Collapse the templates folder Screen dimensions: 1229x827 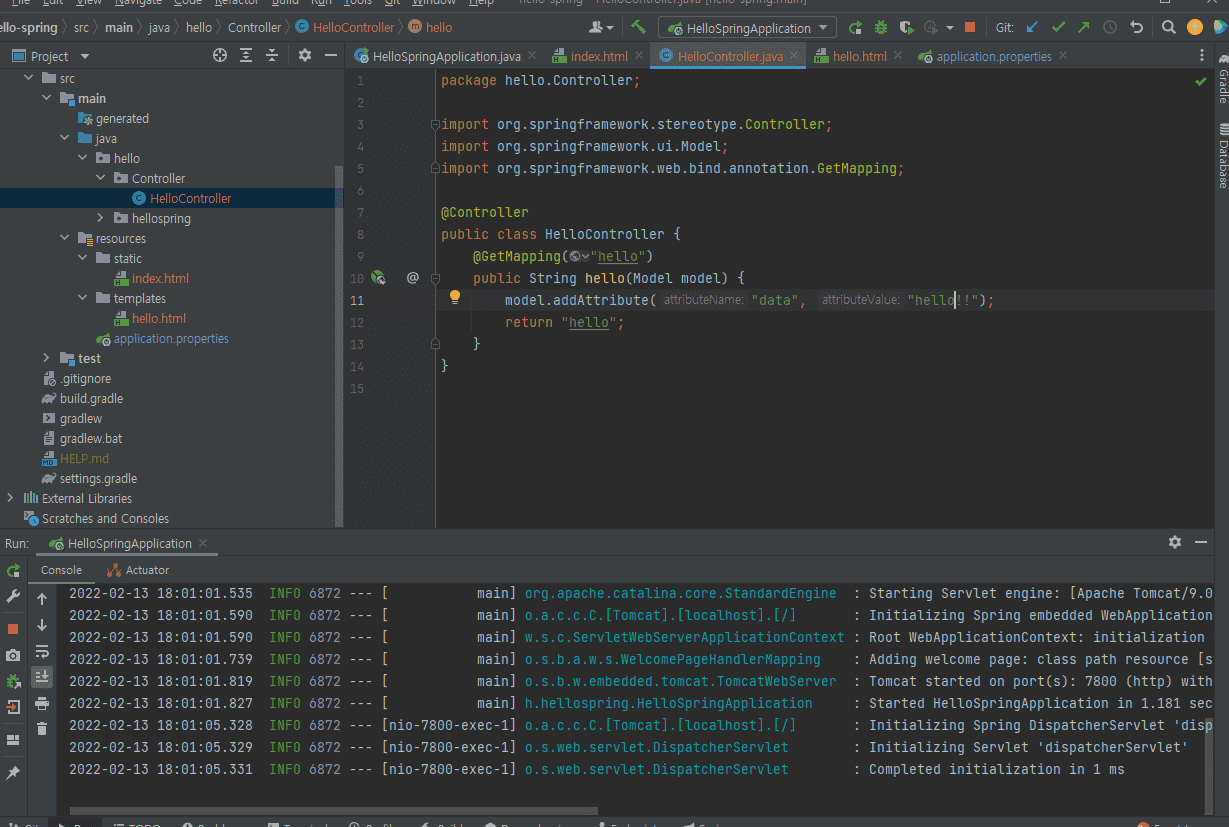[83, 298]
